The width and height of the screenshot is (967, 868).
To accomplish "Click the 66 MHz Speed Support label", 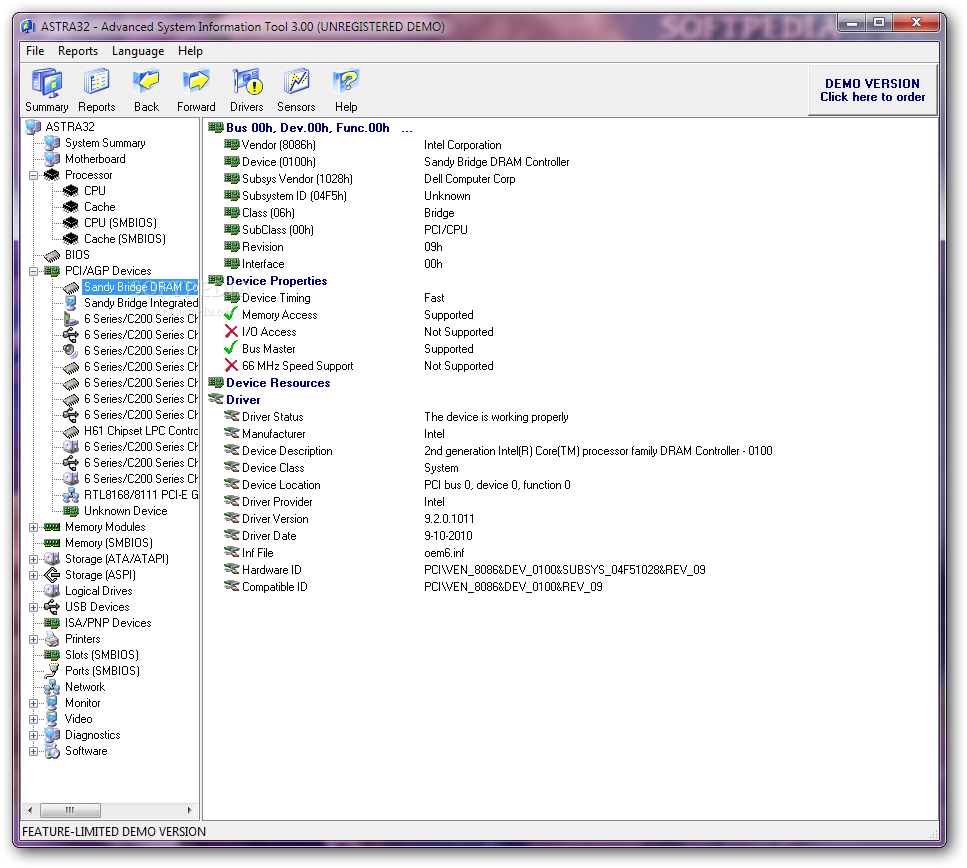I will (297, 366).
